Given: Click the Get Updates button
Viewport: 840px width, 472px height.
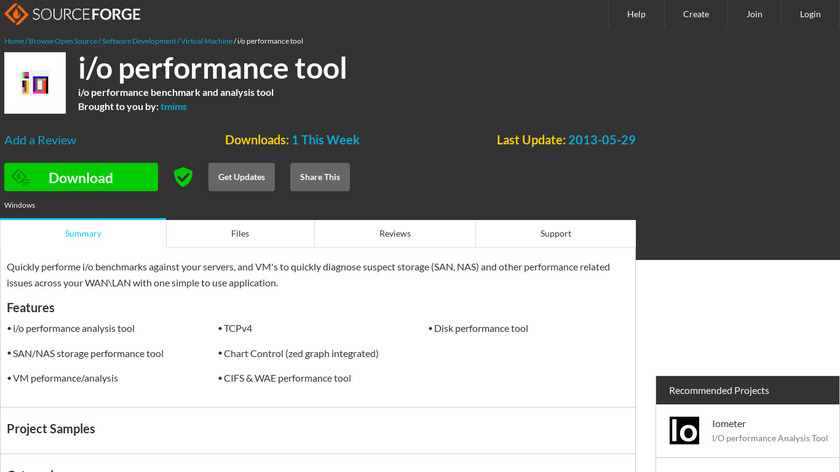Looking at the screenshot, I should 241,177.
